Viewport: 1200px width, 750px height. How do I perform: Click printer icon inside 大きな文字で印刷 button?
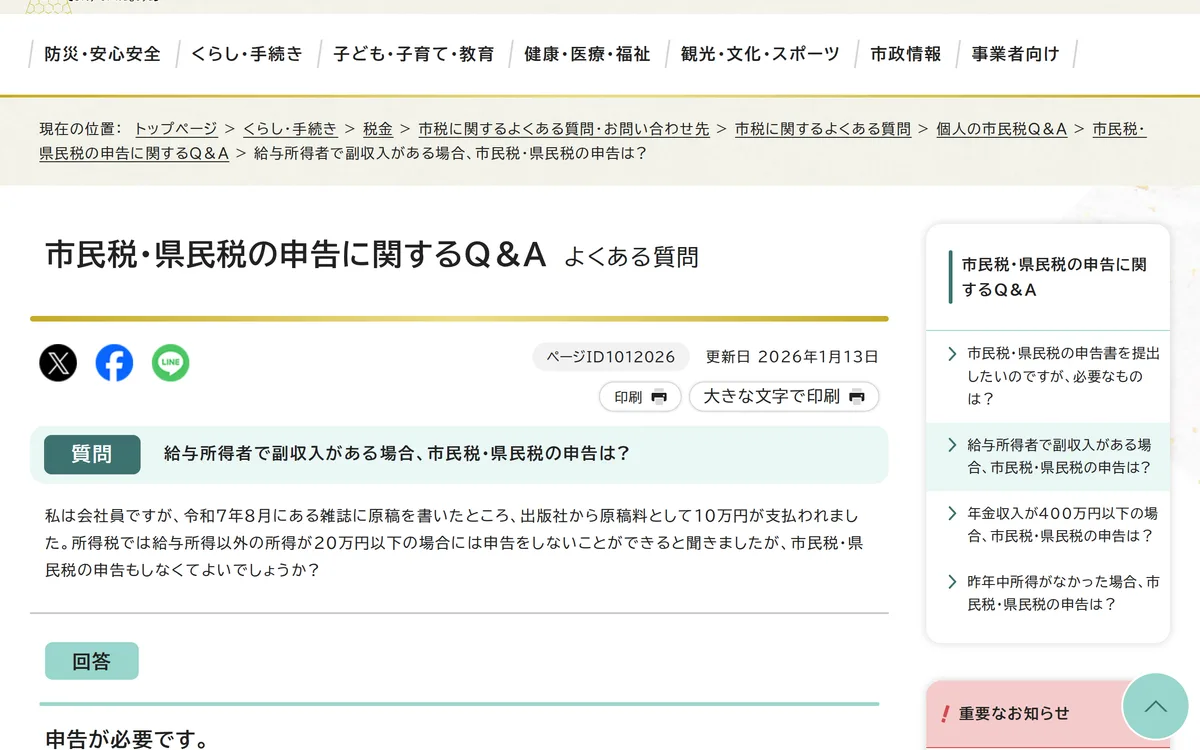[x=857, y=397]
